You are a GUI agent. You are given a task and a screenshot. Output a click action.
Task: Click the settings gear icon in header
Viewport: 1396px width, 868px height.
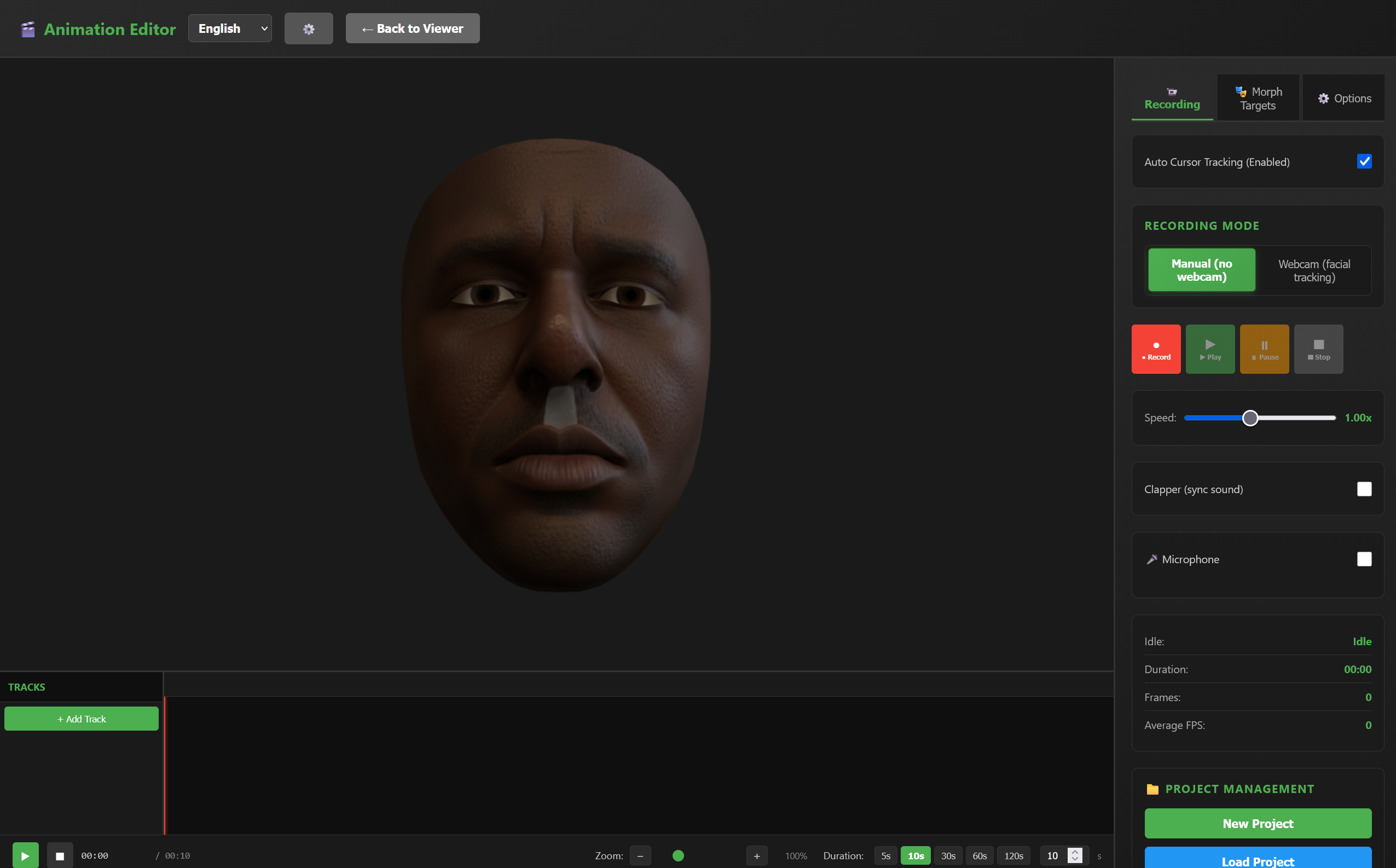click(x=308, y=28)
